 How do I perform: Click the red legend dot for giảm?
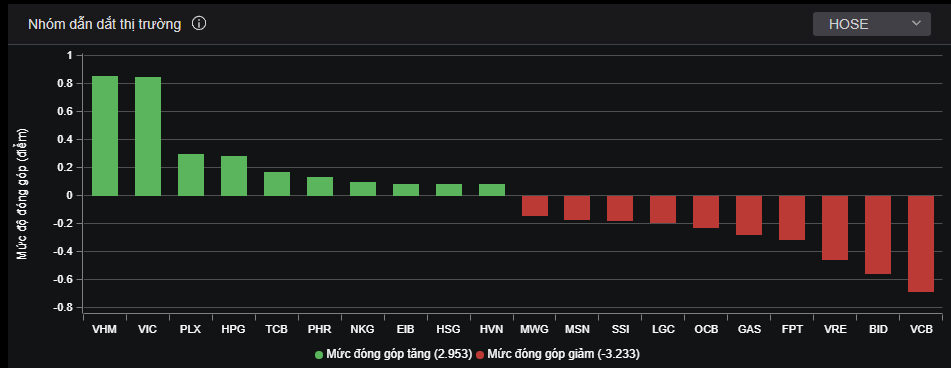(480, 354)
